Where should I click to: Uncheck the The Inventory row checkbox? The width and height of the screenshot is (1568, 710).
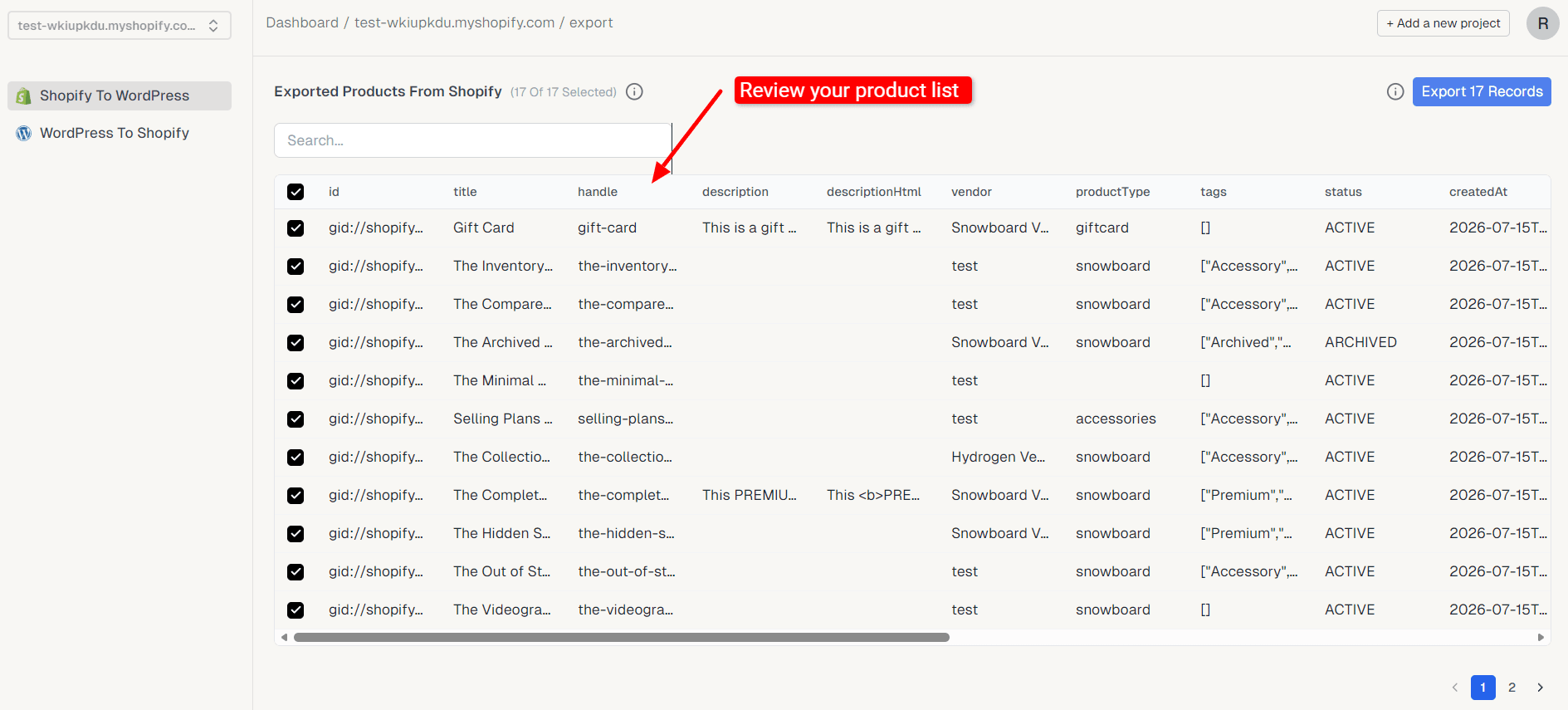[296, 267]
